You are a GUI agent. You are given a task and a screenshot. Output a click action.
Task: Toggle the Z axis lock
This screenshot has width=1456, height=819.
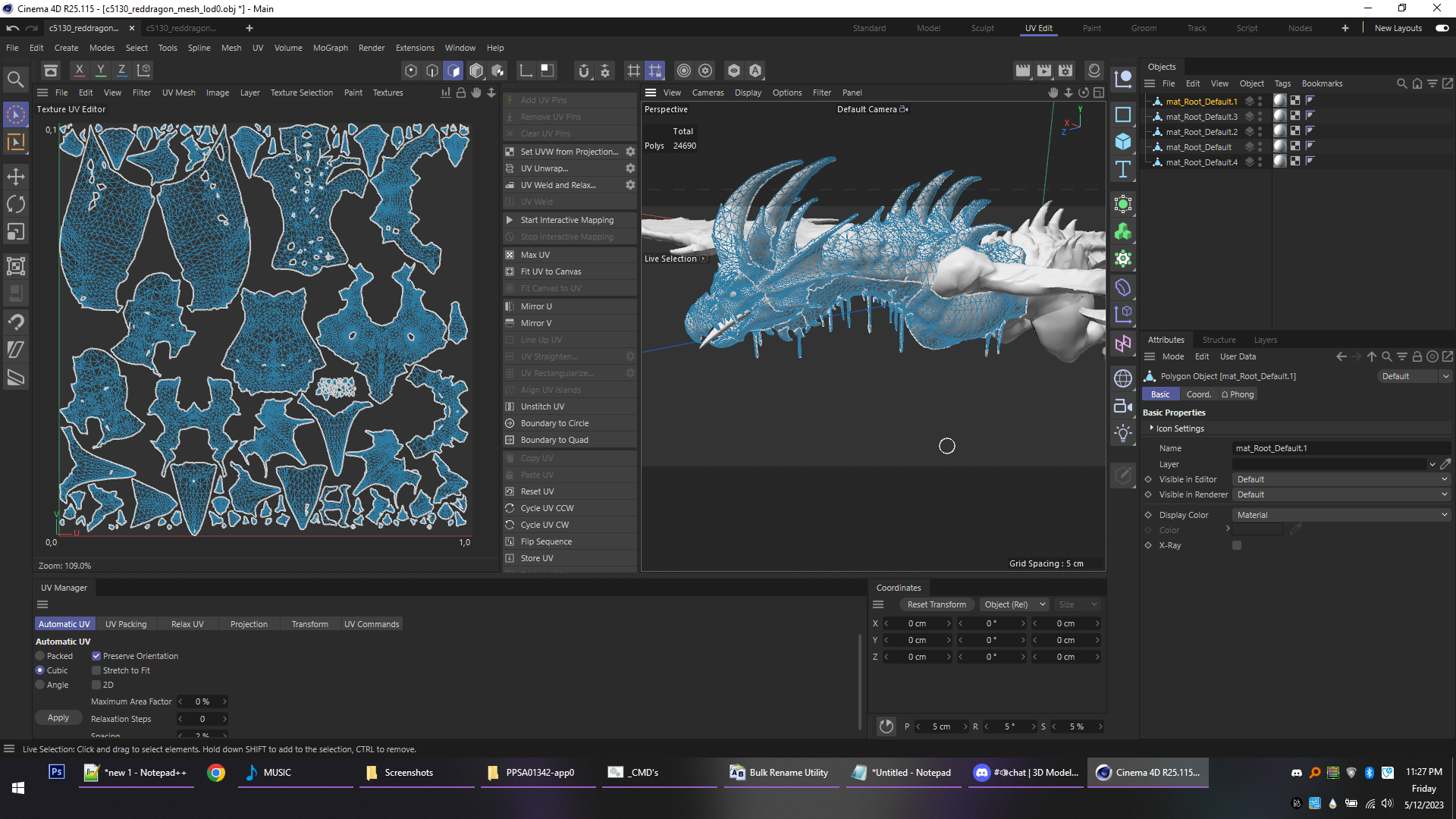tap(121, 71)
